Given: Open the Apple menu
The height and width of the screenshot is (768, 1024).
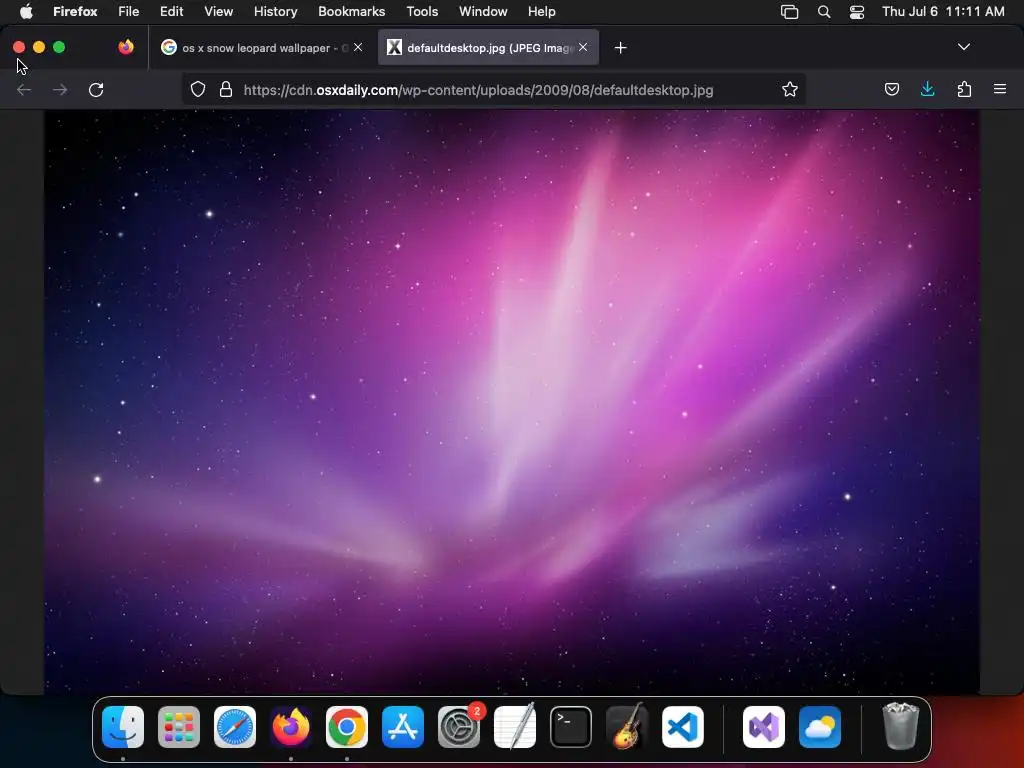Looking at the screenshot, I should pyautogui.click(x=26, y=12).
